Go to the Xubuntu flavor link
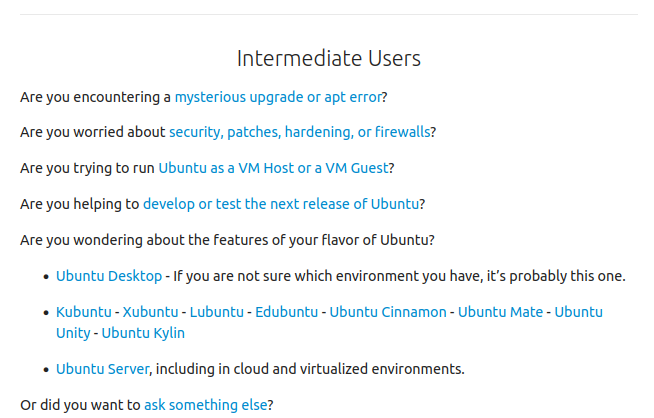 [x=150, y=312]
